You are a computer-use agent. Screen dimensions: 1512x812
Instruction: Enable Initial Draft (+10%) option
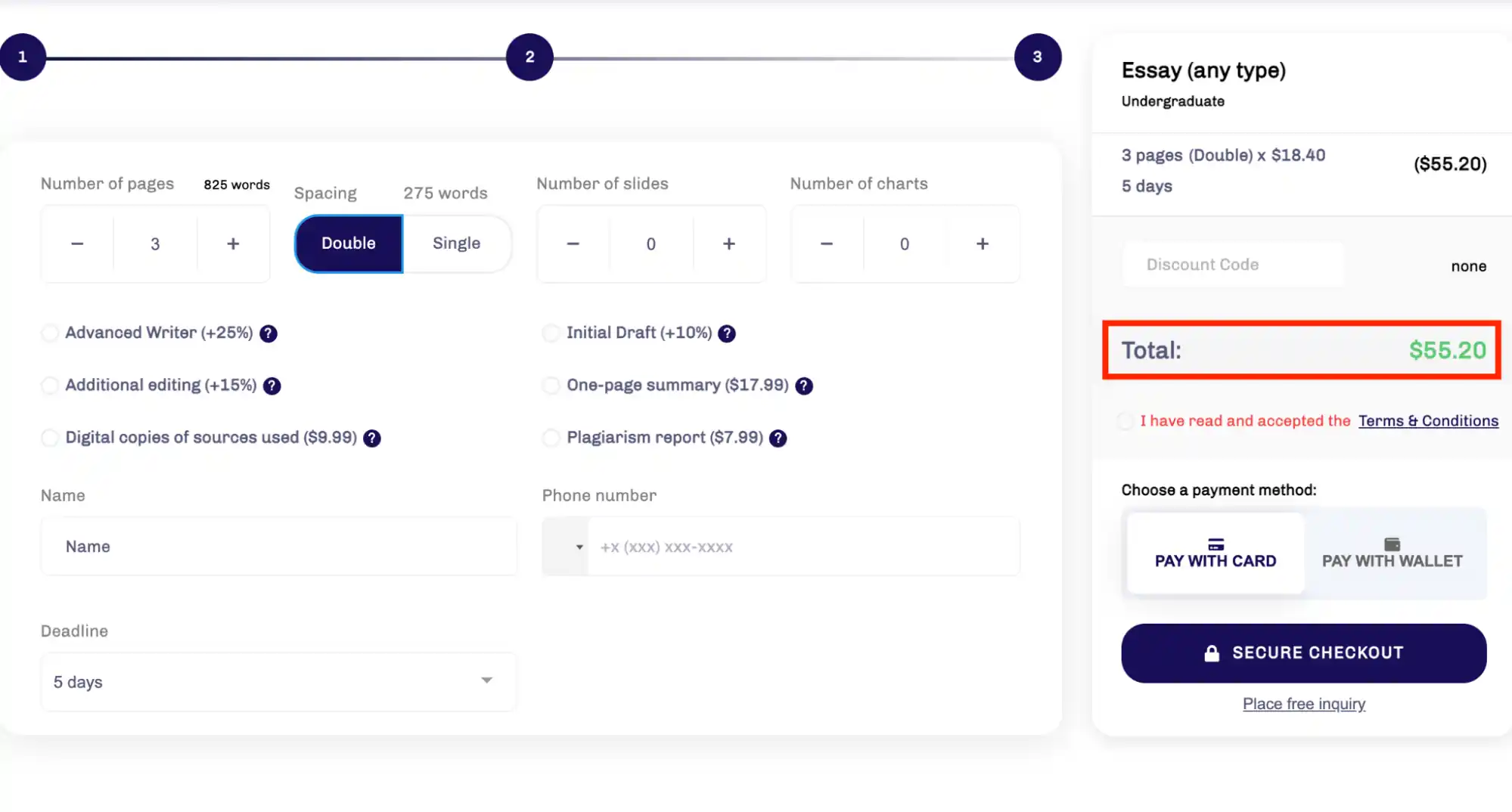click(x=551, y=333)
